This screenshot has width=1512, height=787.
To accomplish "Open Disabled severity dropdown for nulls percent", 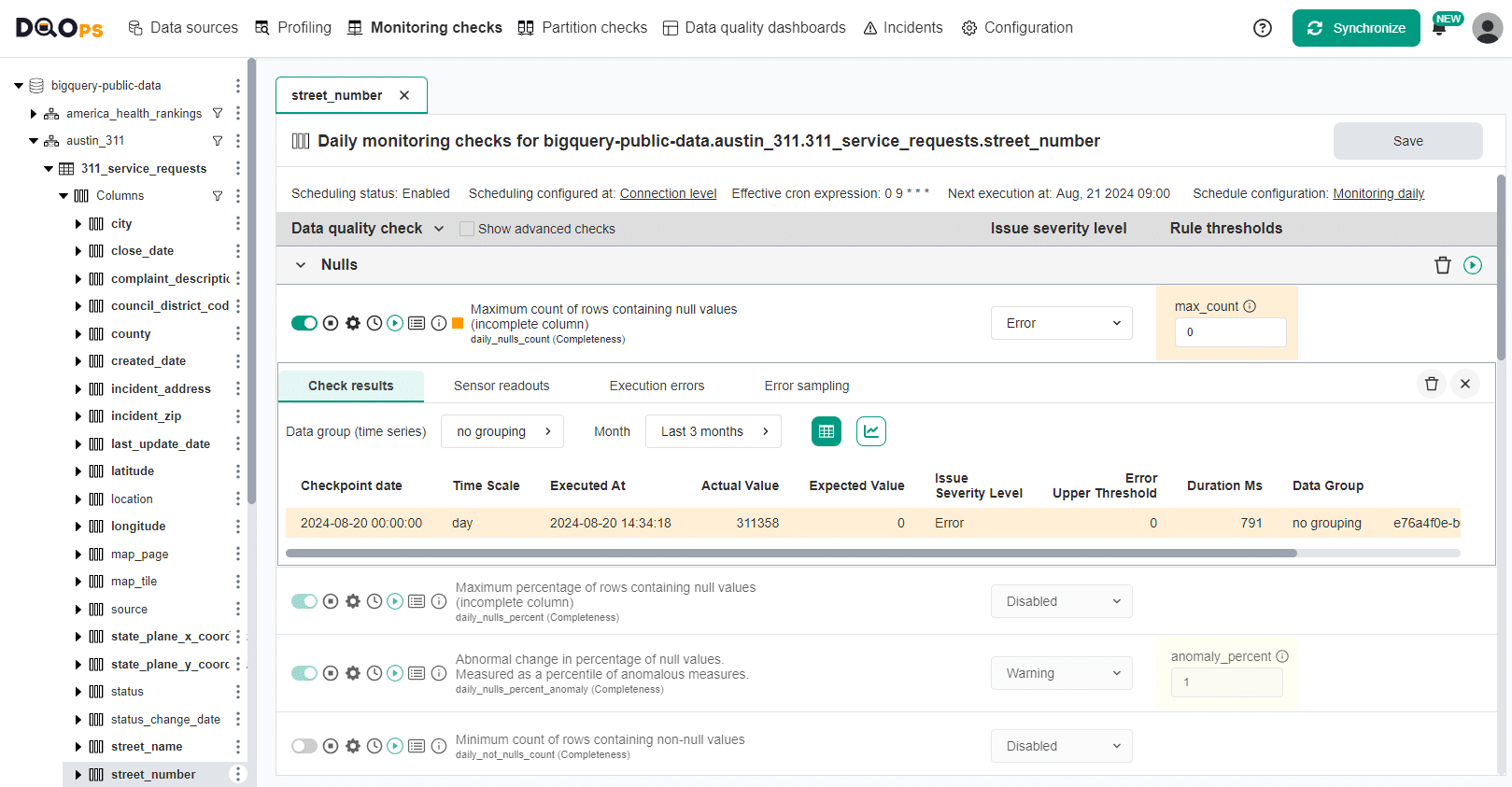I will point(1062,601).
